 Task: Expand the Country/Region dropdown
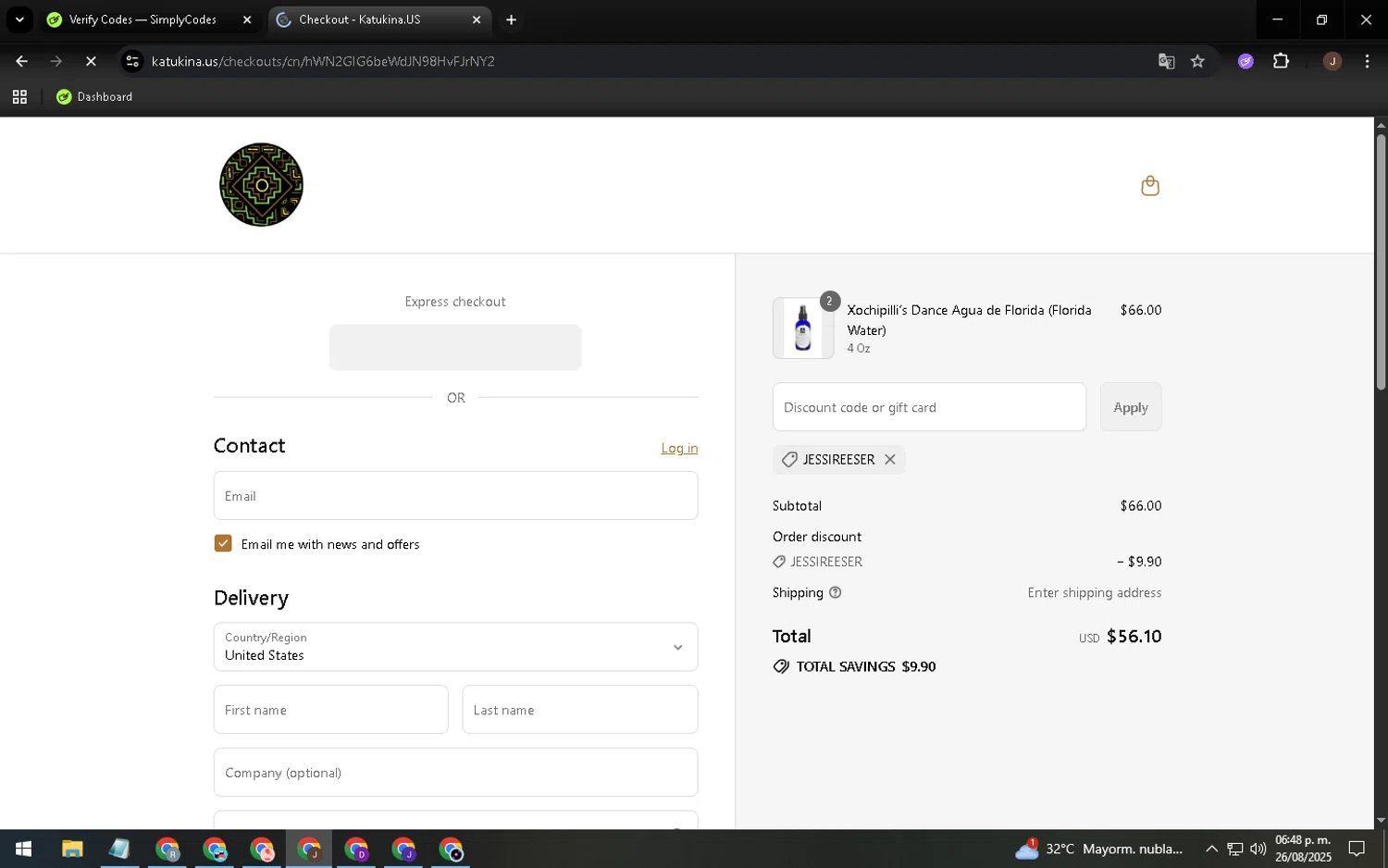[455, 647]
